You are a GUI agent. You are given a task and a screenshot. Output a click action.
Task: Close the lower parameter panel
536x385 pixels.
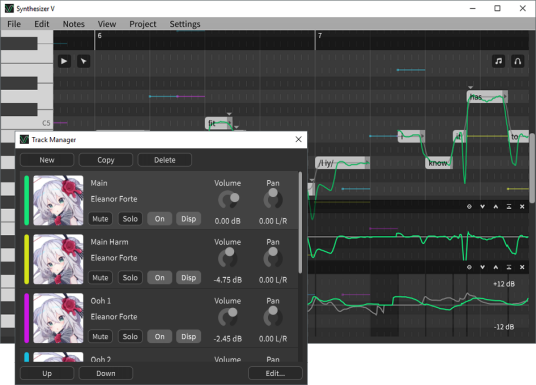click(x=522, y=267)
